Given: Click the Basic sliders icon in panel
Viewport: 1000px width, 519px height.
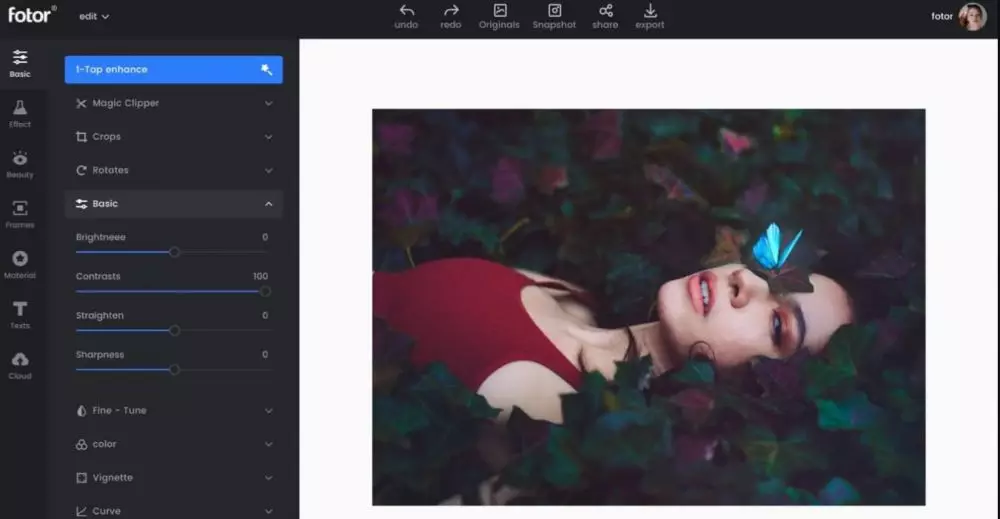Looking at the screenshot, I should click(81, 204).
